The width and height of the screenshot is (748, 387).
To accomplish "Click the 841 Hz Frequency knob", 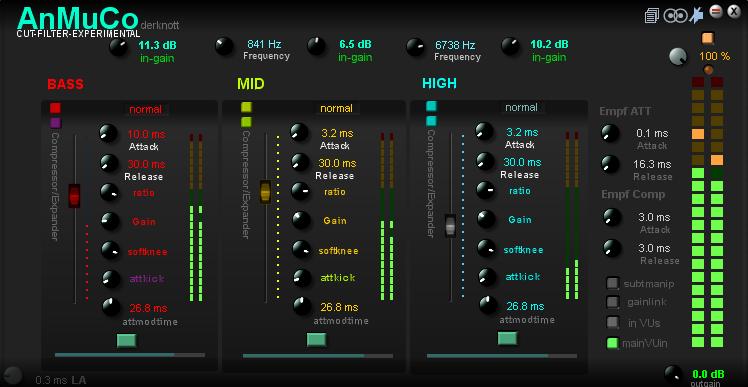I will (x=224, y=47).
